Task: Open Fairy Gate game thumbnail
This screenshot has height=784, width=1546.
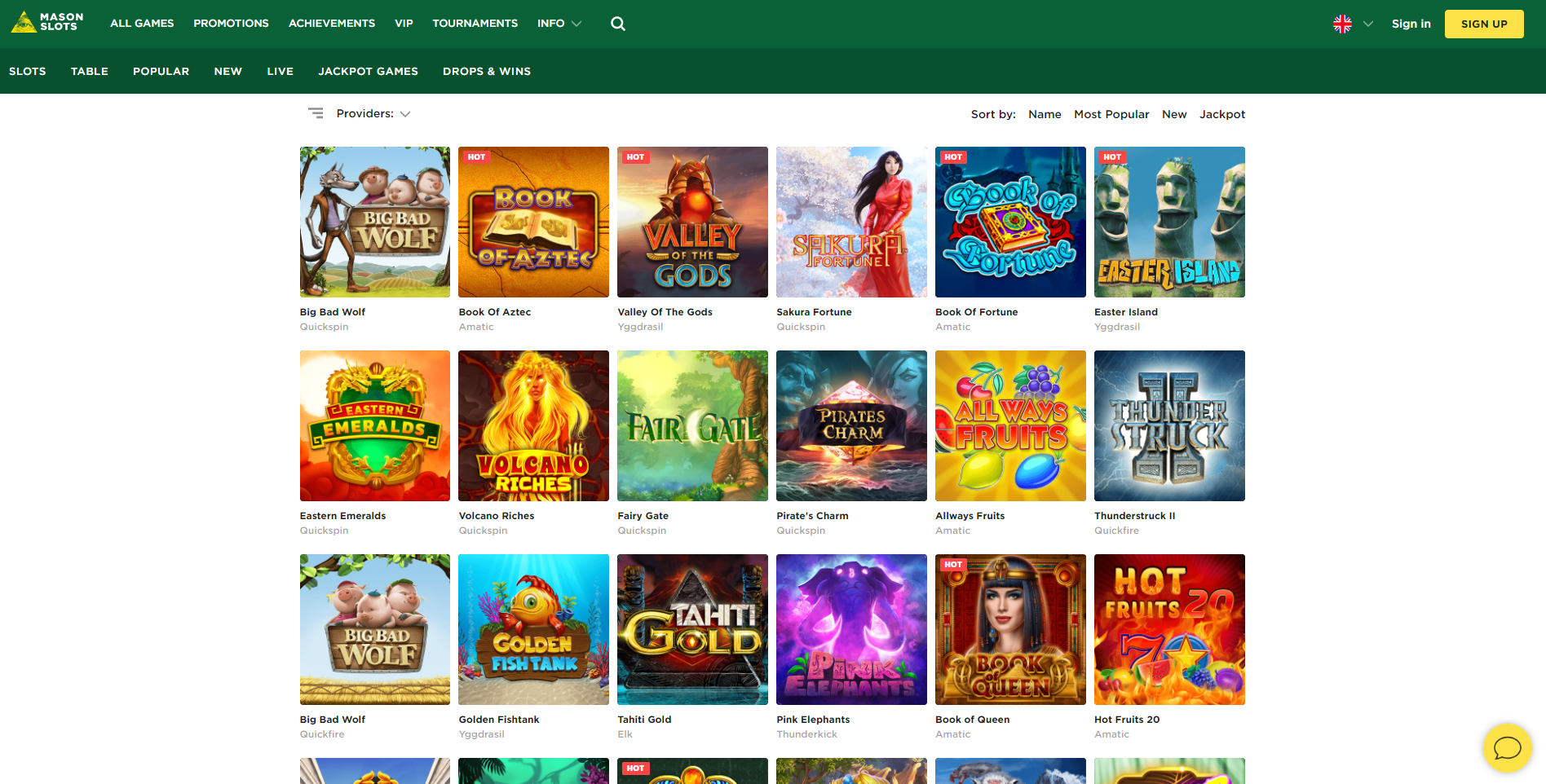Action: point(693,425)
